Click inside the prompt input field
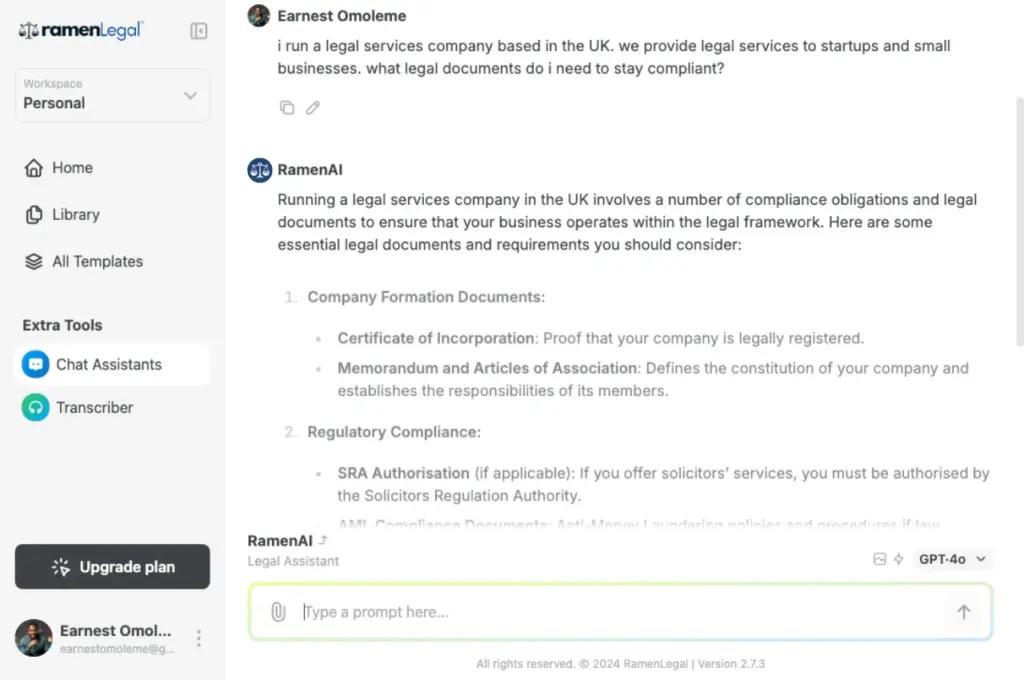 pyautogui.click(x=600, y=611)
